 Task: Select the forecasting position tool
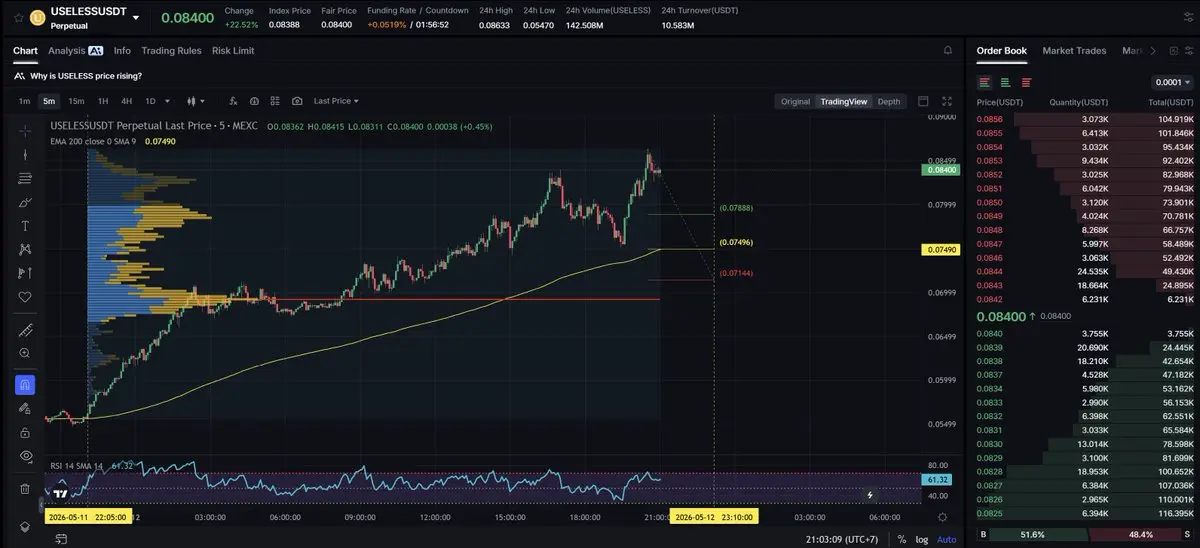[25, 273]
